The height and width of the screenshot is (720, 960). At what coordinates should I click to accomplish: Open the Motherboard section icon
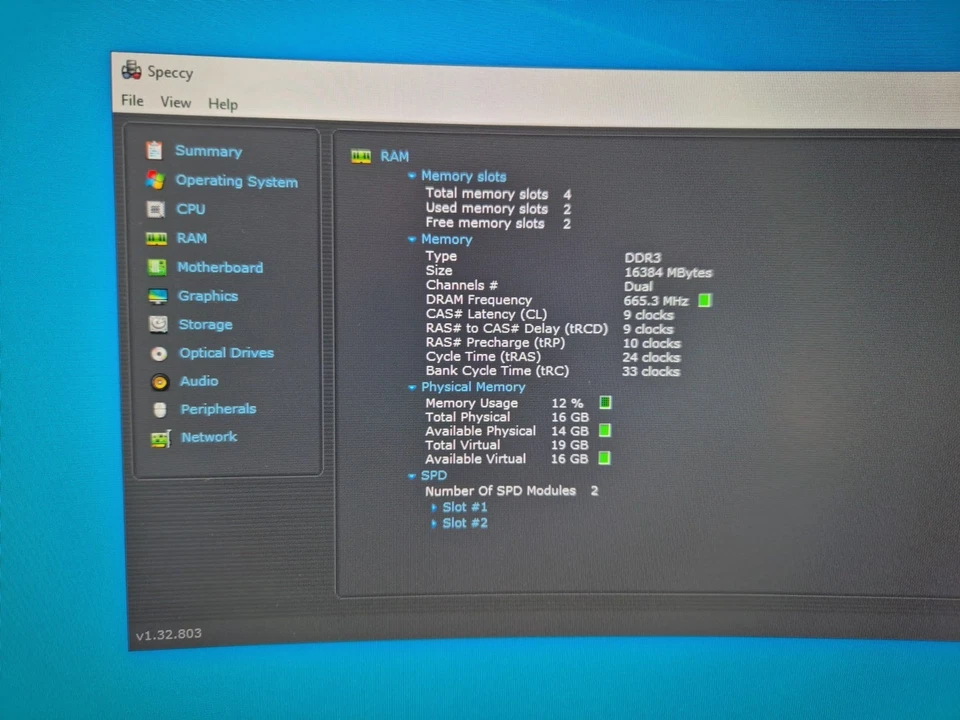click(157, 267)
